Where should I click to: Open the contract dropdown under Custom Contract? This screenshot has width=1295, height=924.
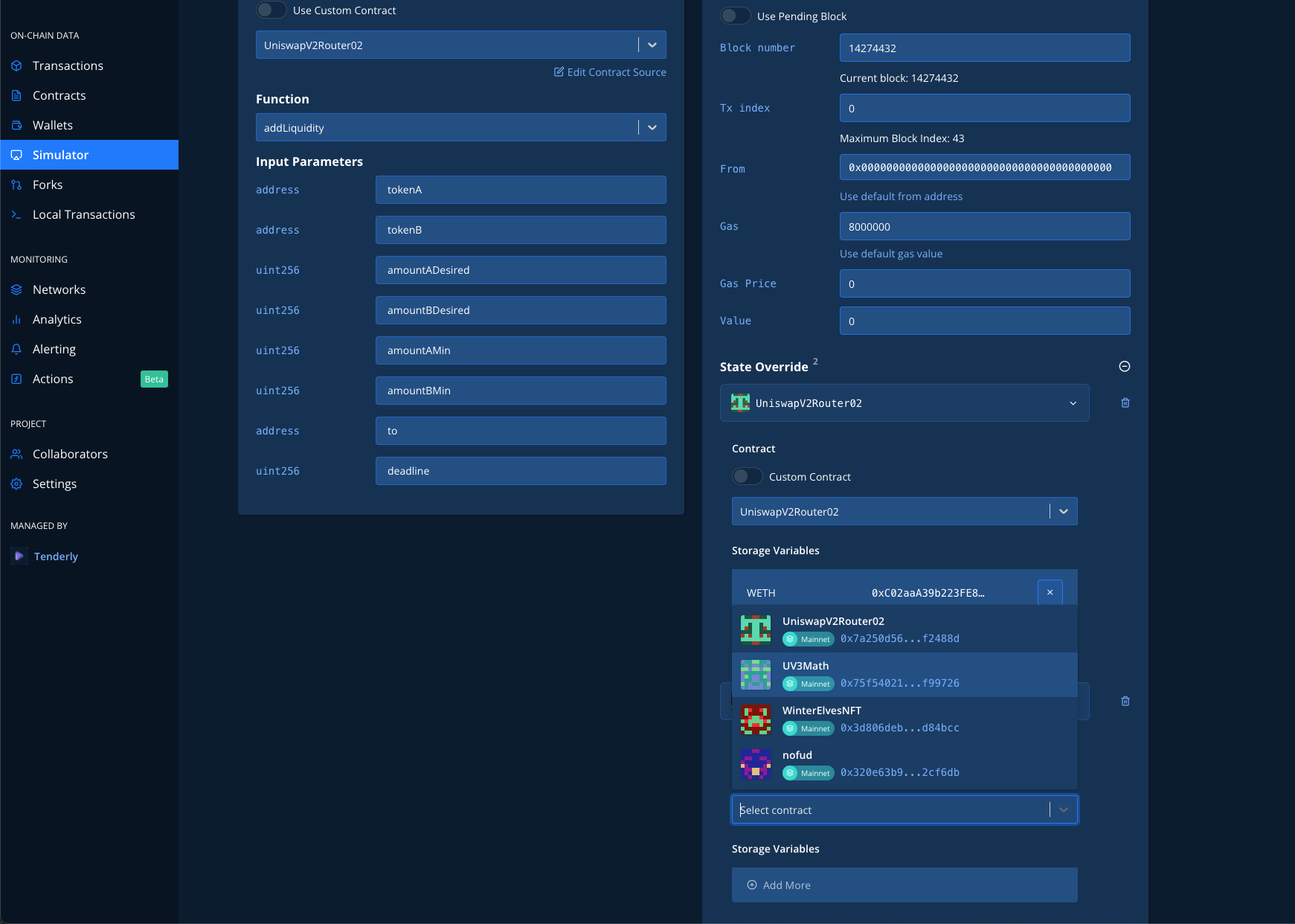coord(904,511)
